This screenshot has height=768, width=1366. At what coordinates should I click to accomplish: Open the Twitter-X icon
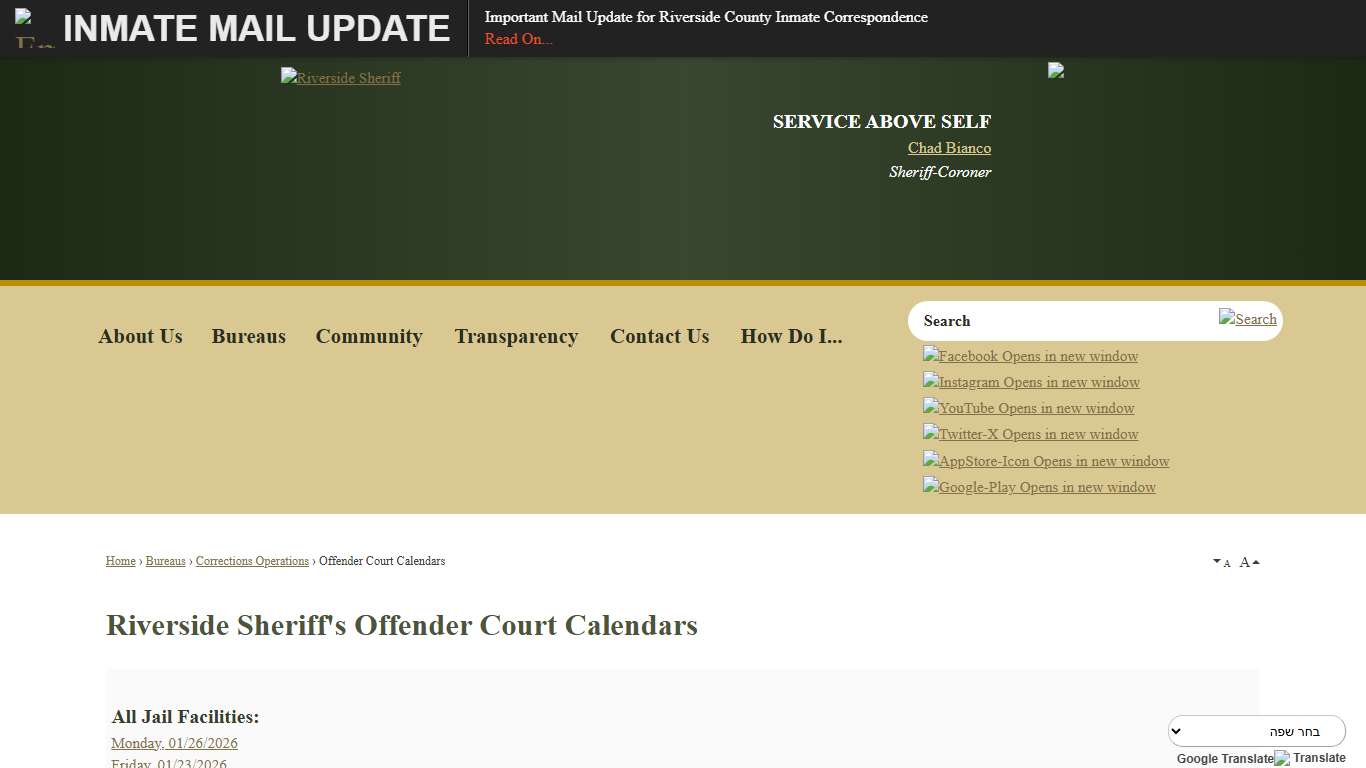[x=1030, y=434]
